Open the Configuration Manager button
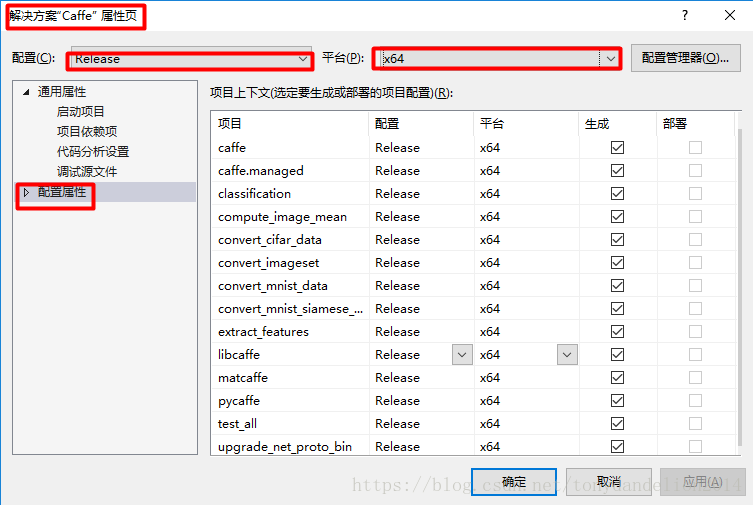This screenshot has width=753, height=505. click(685, 58)
